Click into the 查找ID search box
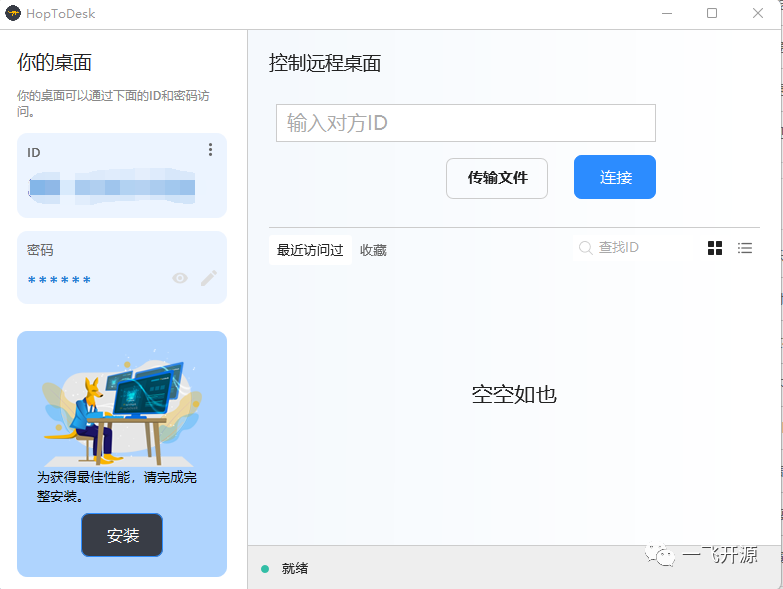The image size is (783, 589). [640, 247]
